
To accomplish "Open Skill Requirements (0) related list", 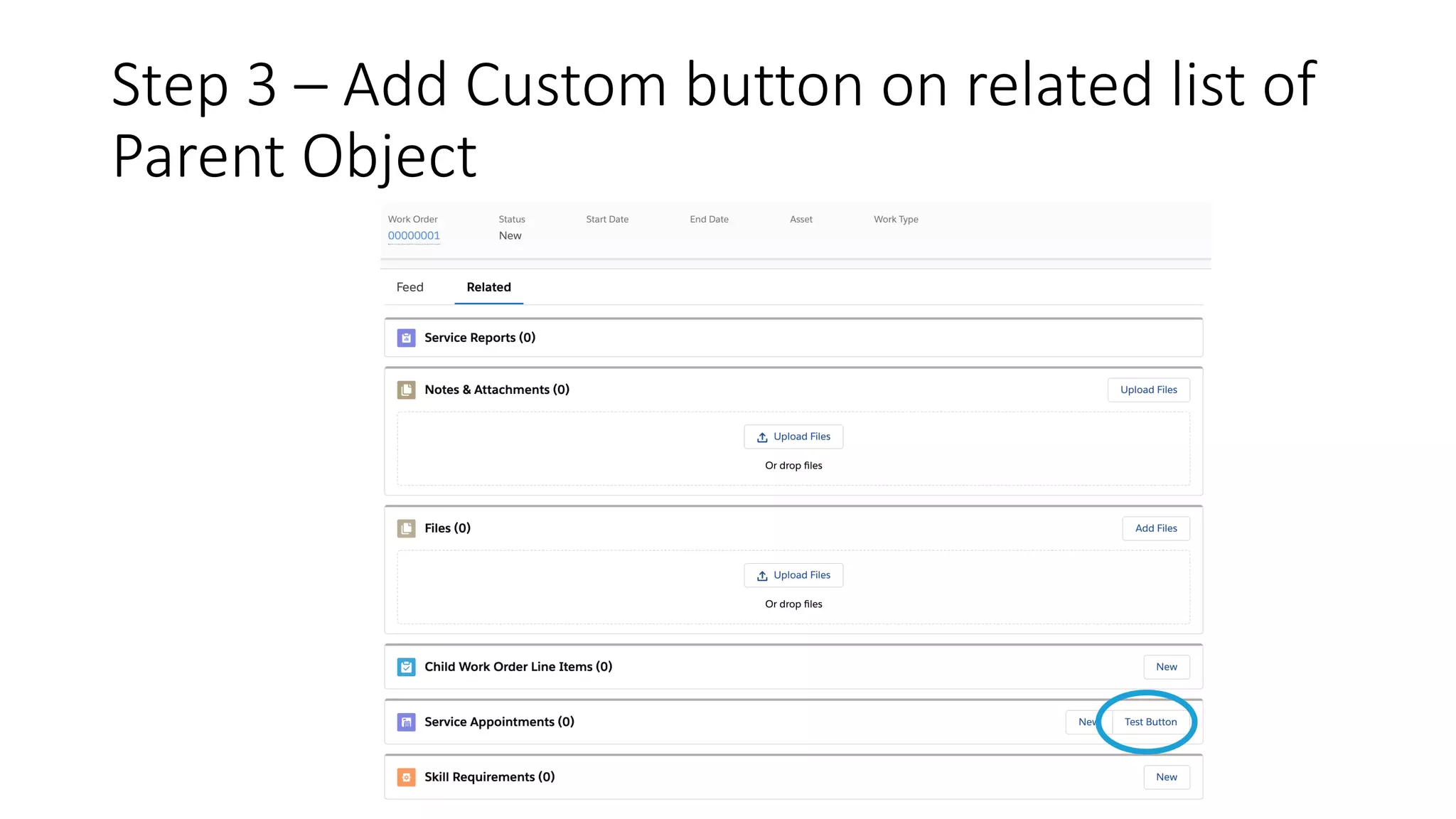I will 489,777.
